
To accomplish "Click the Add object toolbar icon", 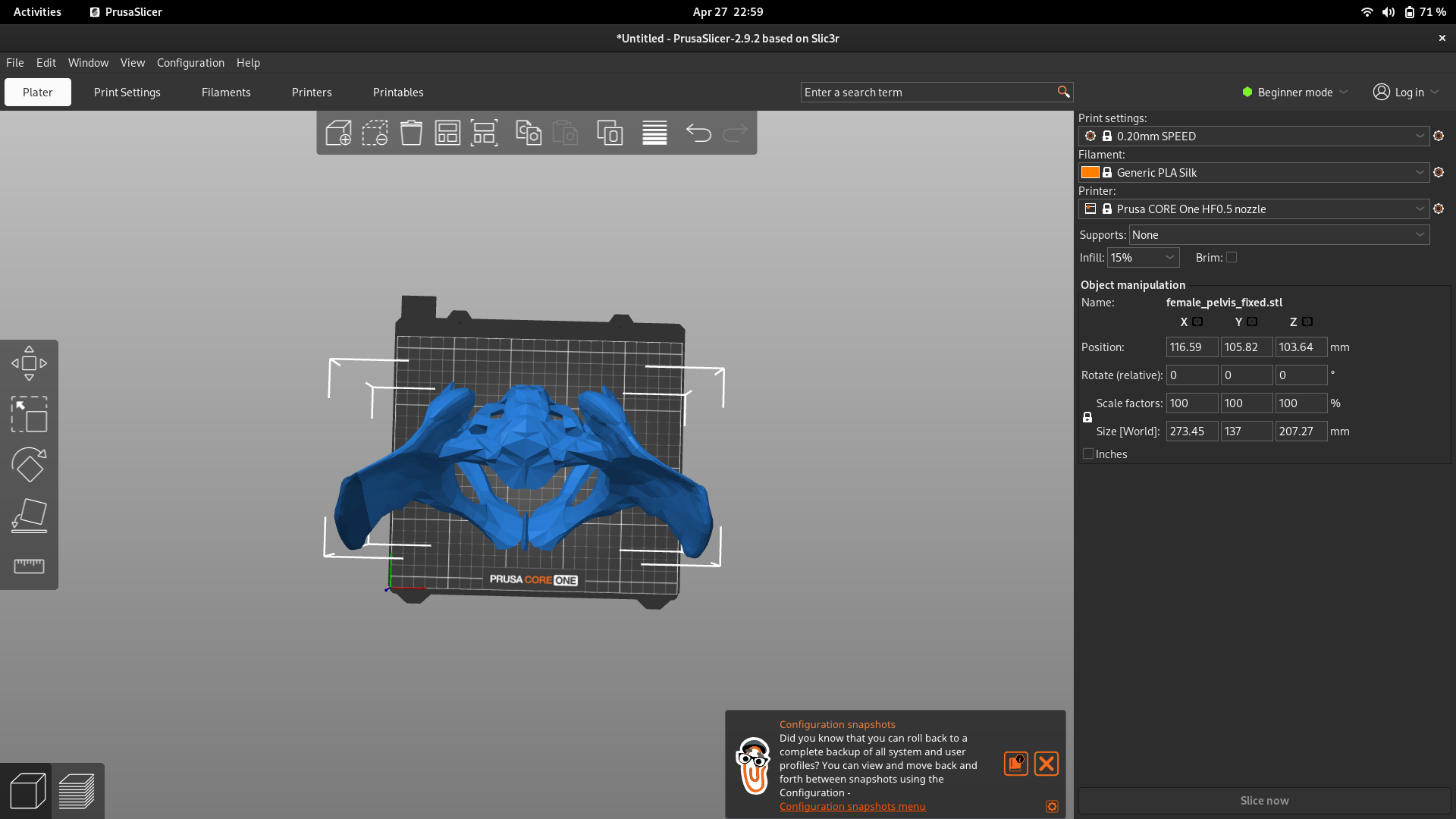I will pos(338,133).
